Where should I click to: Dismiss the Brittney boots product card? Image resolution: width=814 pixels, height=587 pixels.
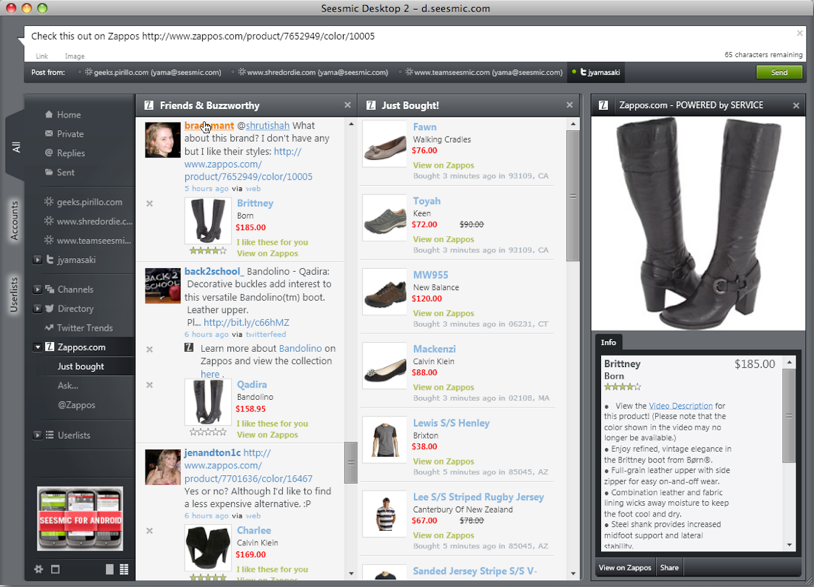[x=150, y=203]
